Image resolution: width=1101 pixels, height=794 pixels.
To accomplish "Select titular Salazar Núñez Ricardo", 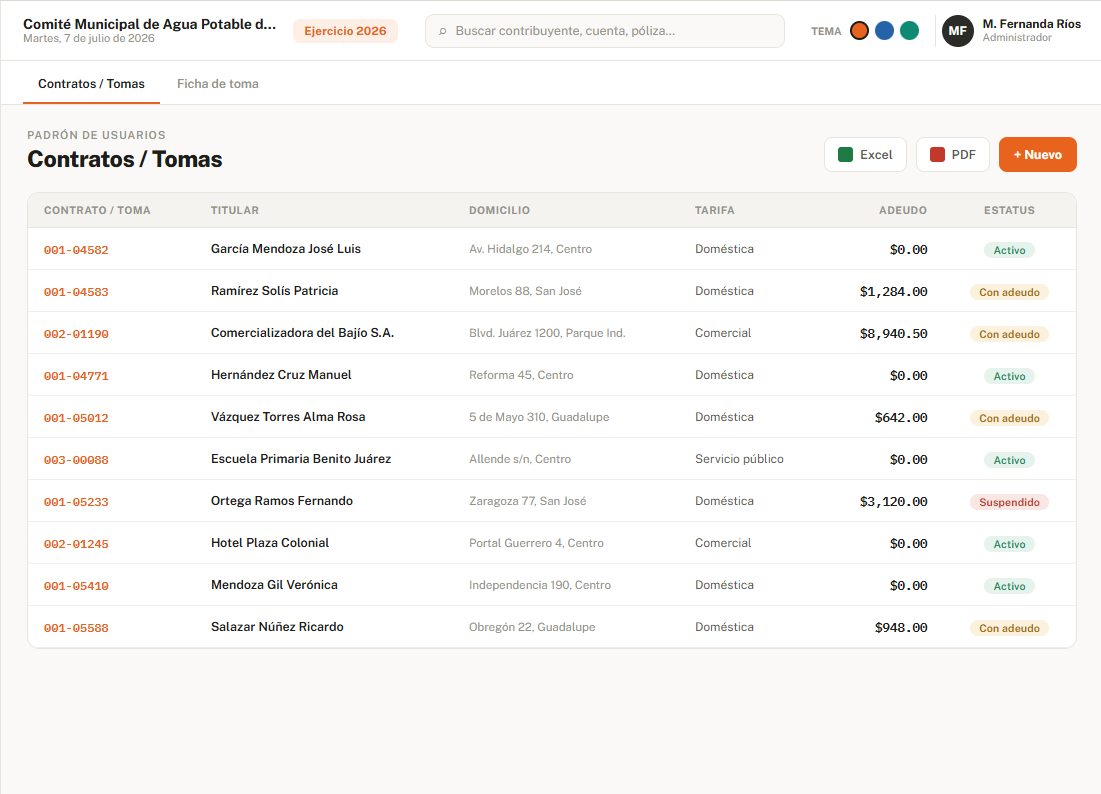I will (277, 627).
